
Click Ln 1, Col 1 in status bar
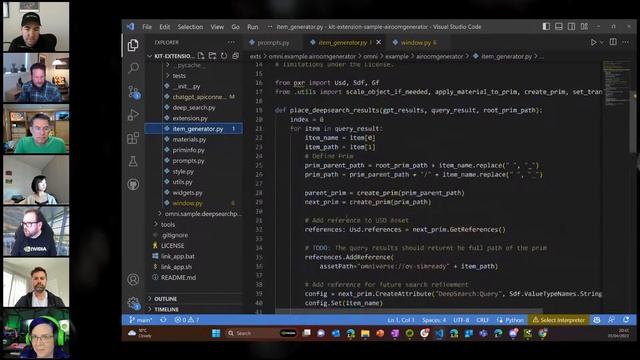coord(400,320)
